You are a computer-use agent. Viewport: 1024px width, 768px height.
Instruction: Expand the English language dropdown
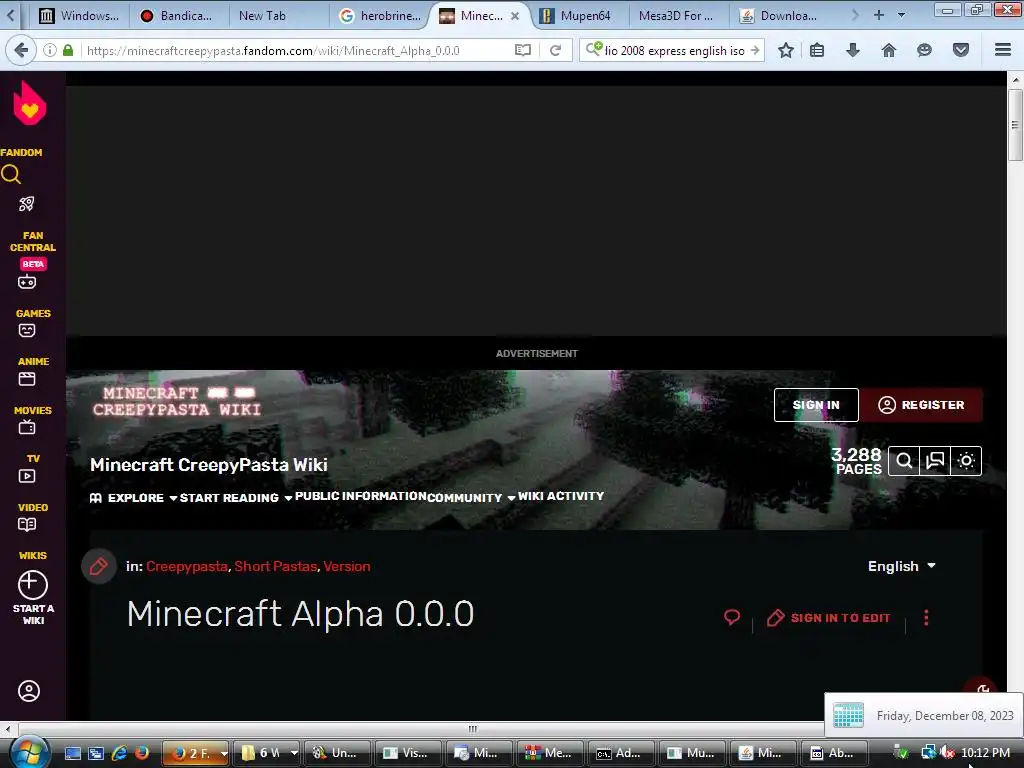coord(901,566)
